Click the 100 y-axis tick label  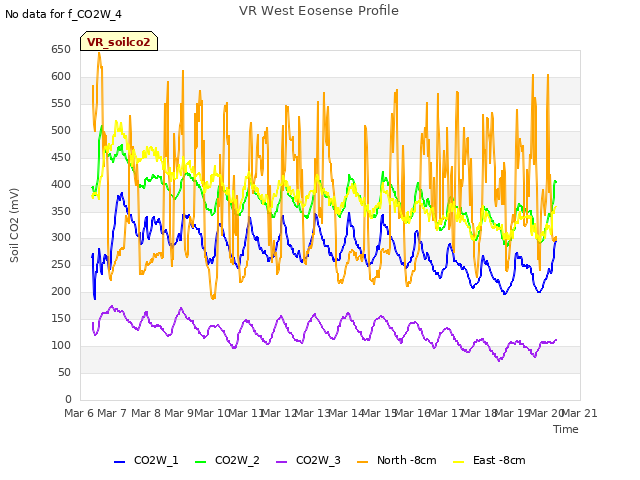[x=61, y=345]
